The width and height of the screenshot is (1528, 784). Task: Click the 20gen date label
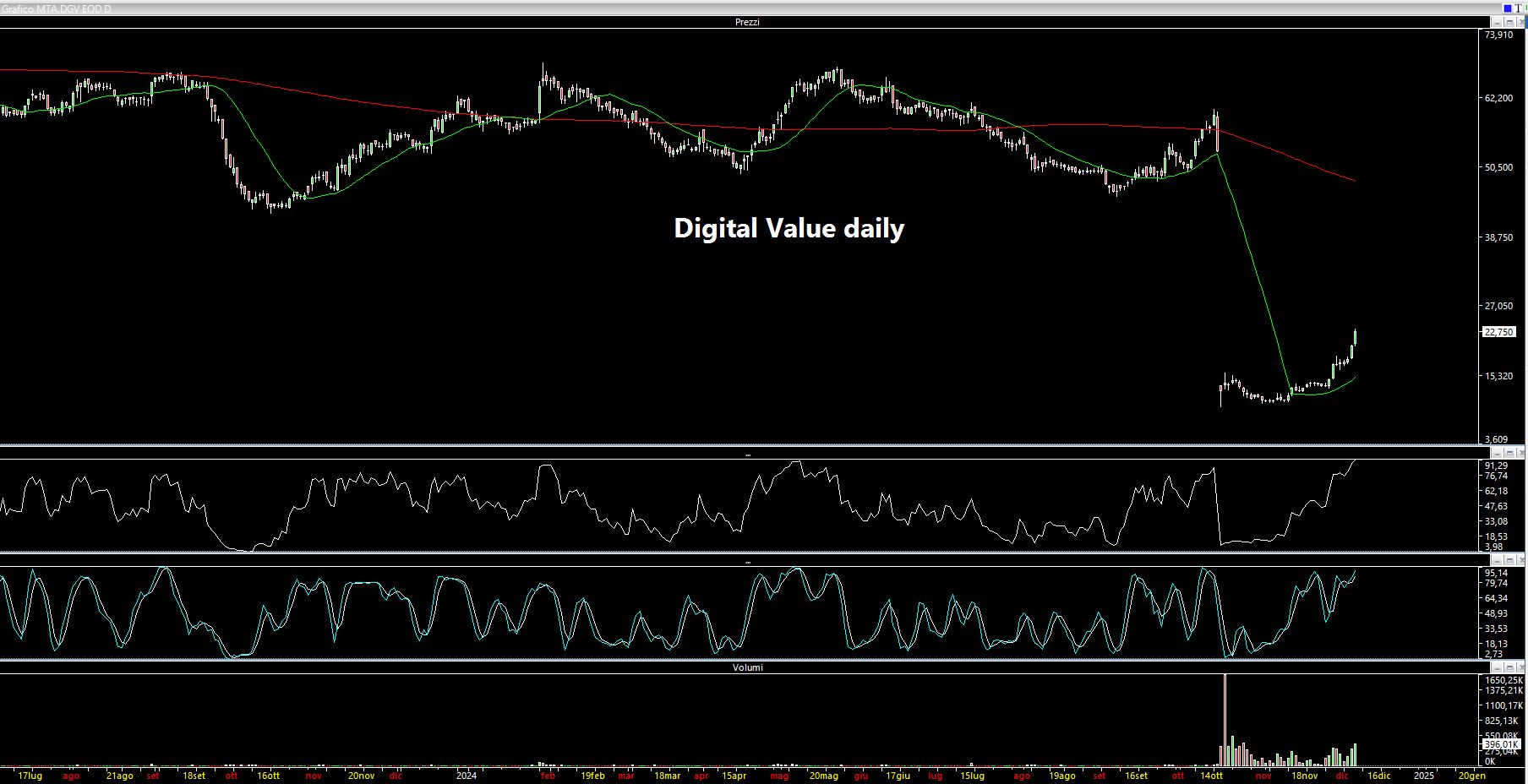click(x=1471, y=776)
